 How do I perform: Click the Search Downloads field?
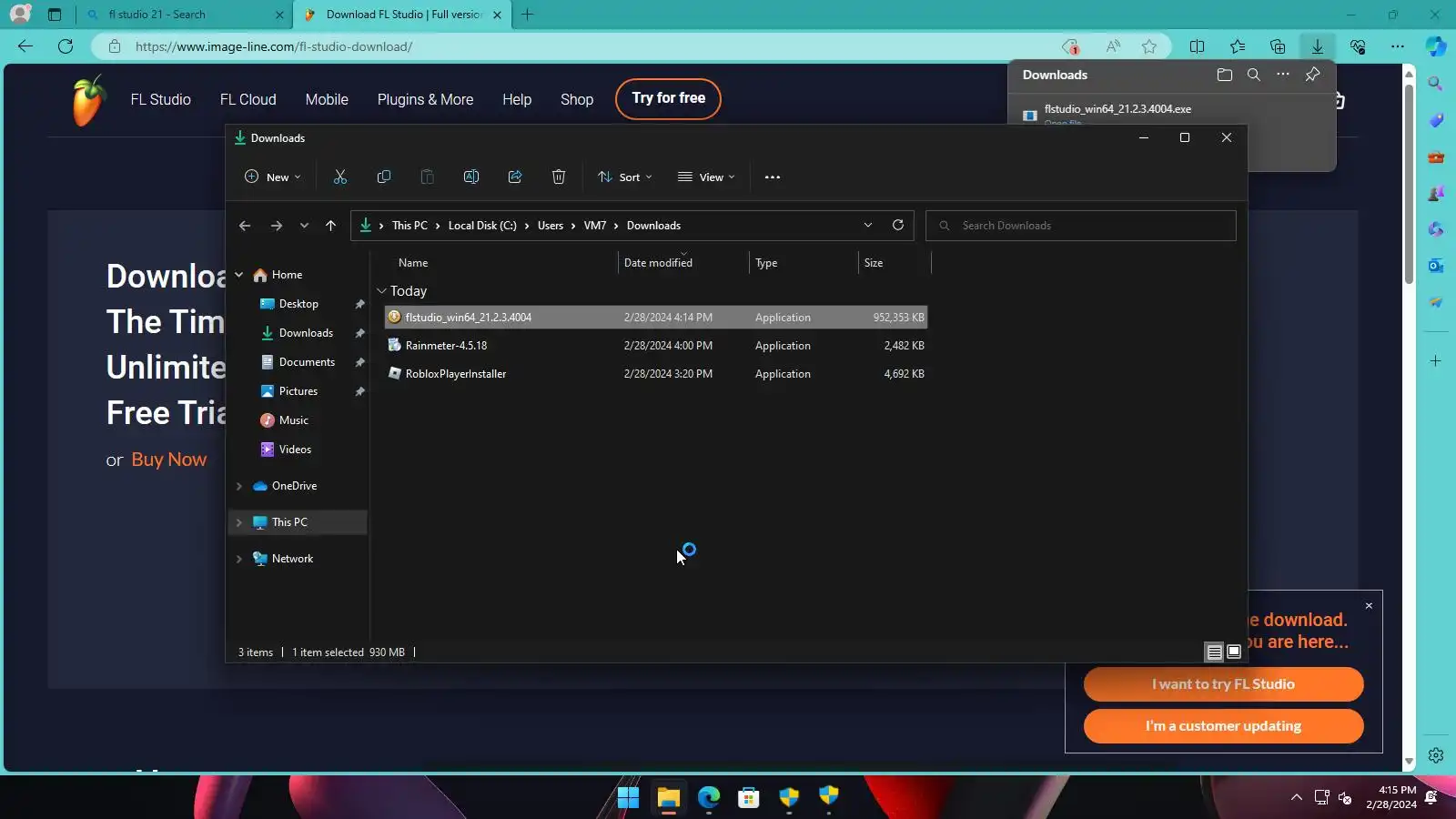(x=1081, y=226)
